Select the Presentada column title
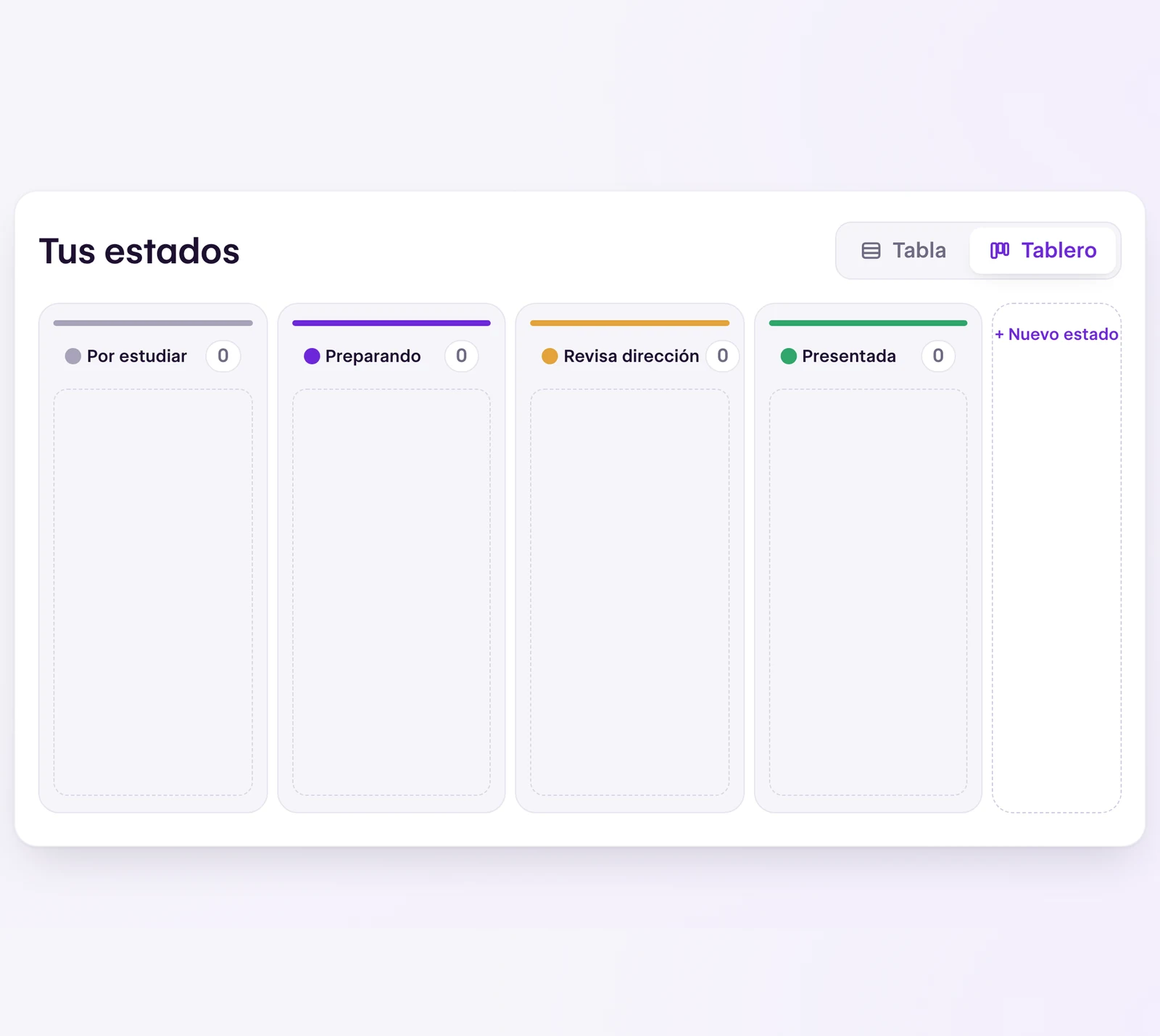Image resolution: width=1160 pixels, height=1036 pixels. point(849,356)
